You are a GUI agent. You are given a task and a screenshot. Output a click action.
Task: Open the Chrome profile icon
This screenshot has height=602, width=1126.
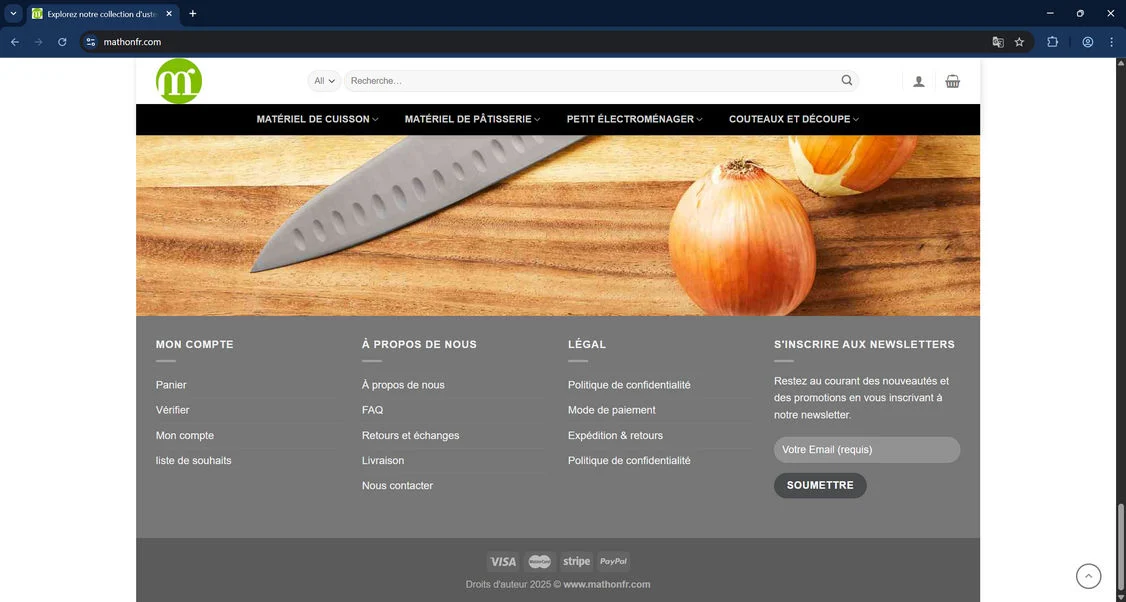pyautogui.click(x=1088, y=42)
